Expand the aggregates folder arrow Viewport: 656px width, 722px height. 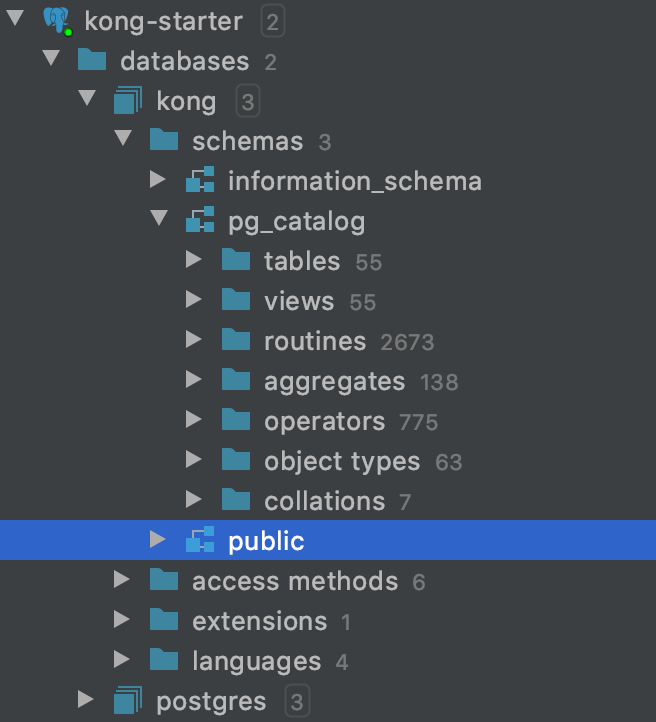click(x=194, y=379)
